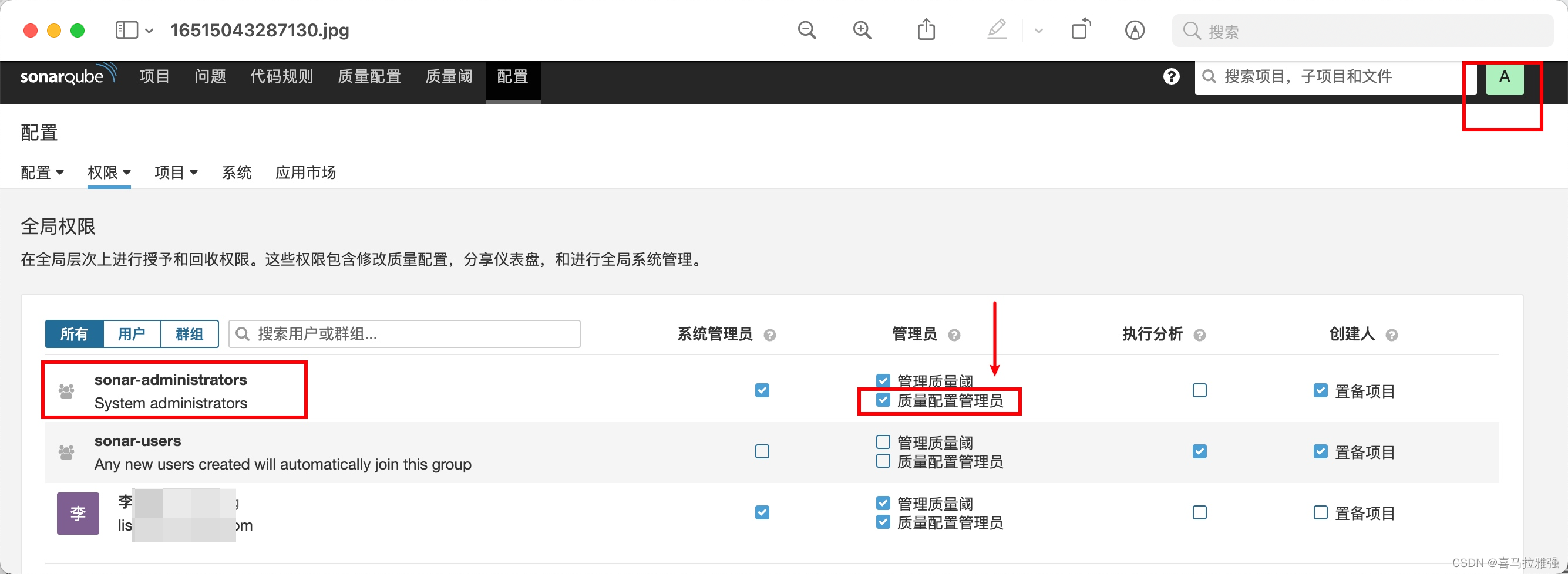The image size is (1568, 574).
Task: Rotate image using rotate icon
Action: (x=1081, y=29)
